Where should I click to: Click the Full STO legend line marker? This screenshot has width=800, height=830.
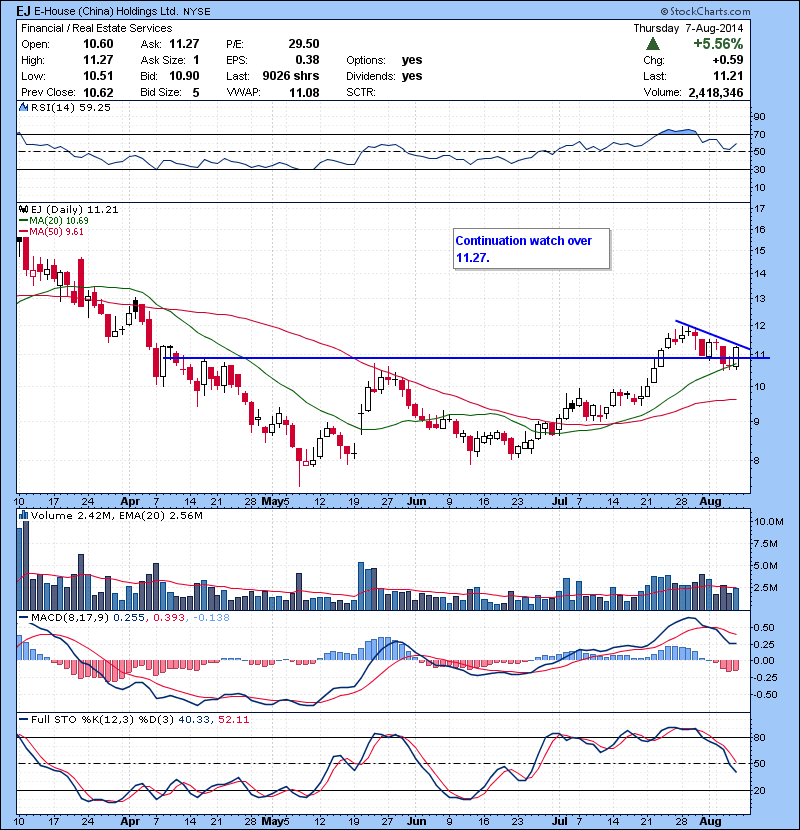coord(23,719)
